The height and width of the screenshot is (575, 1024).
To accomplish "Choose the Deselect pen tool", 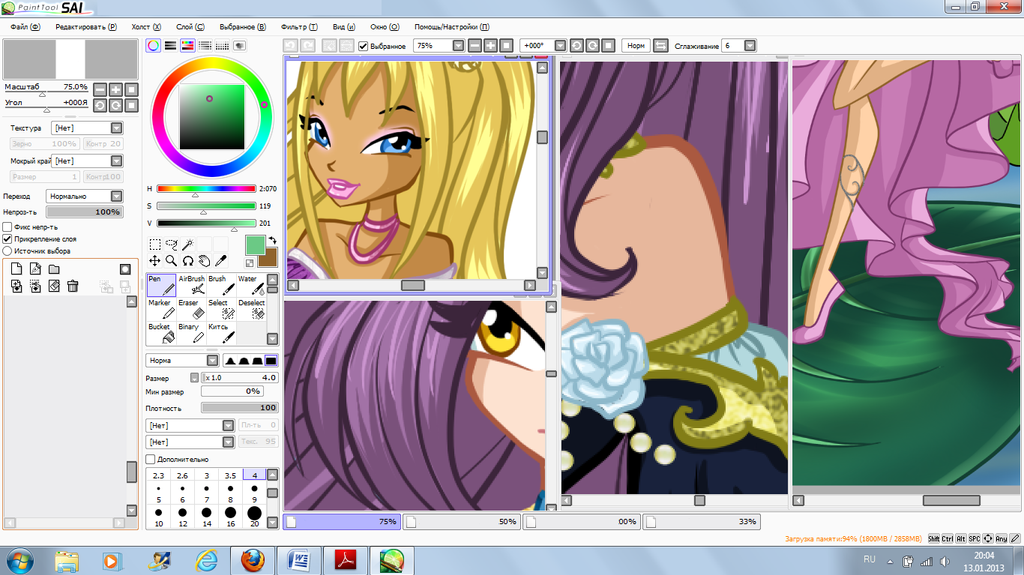I will (251, 309).
